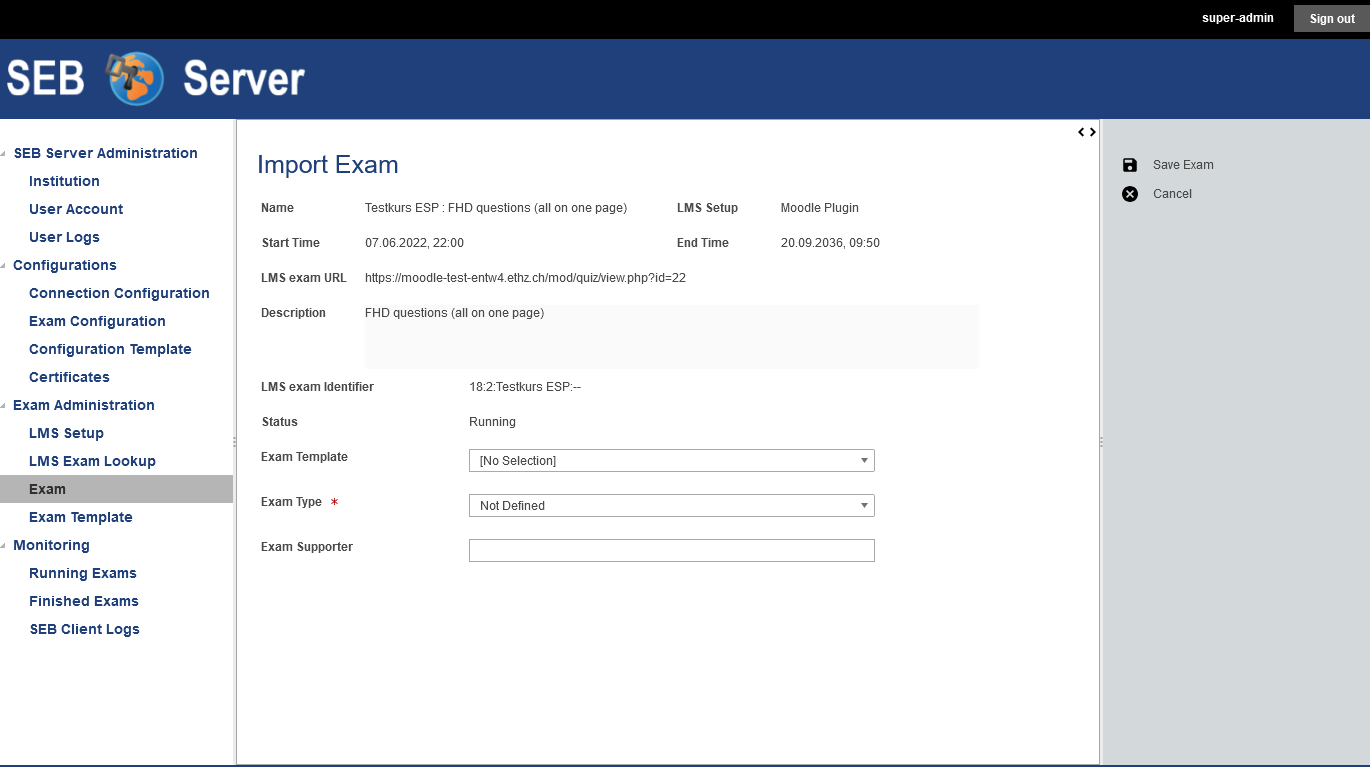Collapse the Exam Administration section
The image size is (1370, 767).
pos(4,406)
